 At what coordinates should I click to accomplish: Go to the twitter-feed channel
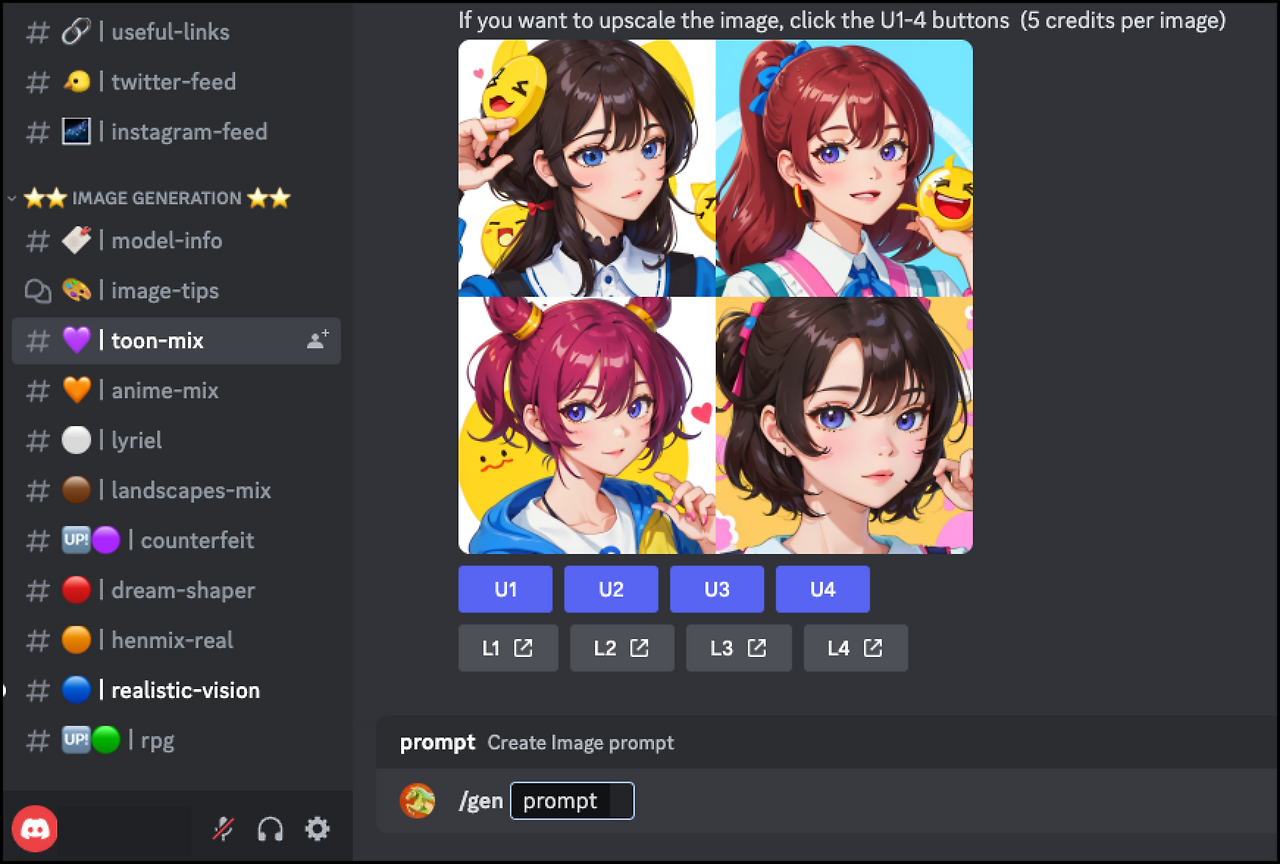click(x=176, y=81)
